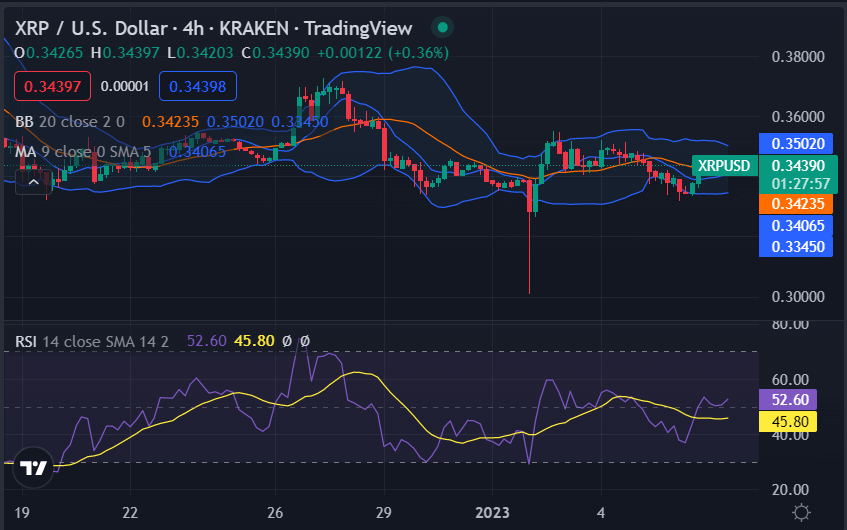
Task: Click the yellow RSI value 45.80 in legend
Action: pyautogui.click(x=254, y=341)
